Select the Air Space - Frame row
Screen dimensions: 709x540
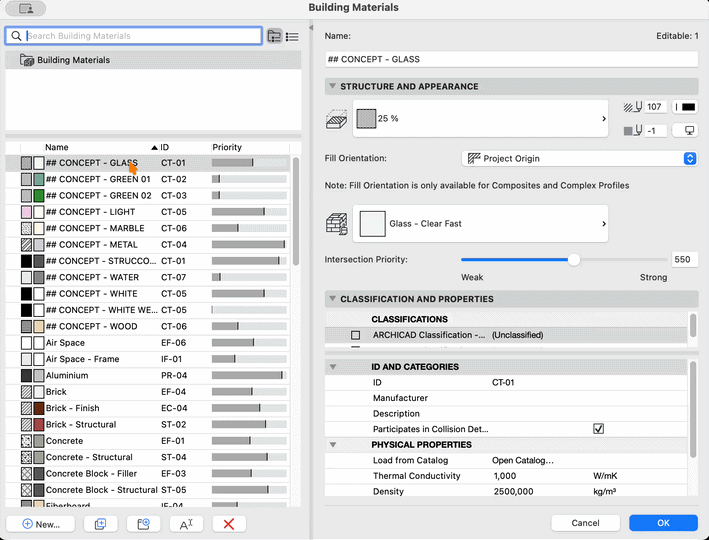coord(147,359)
